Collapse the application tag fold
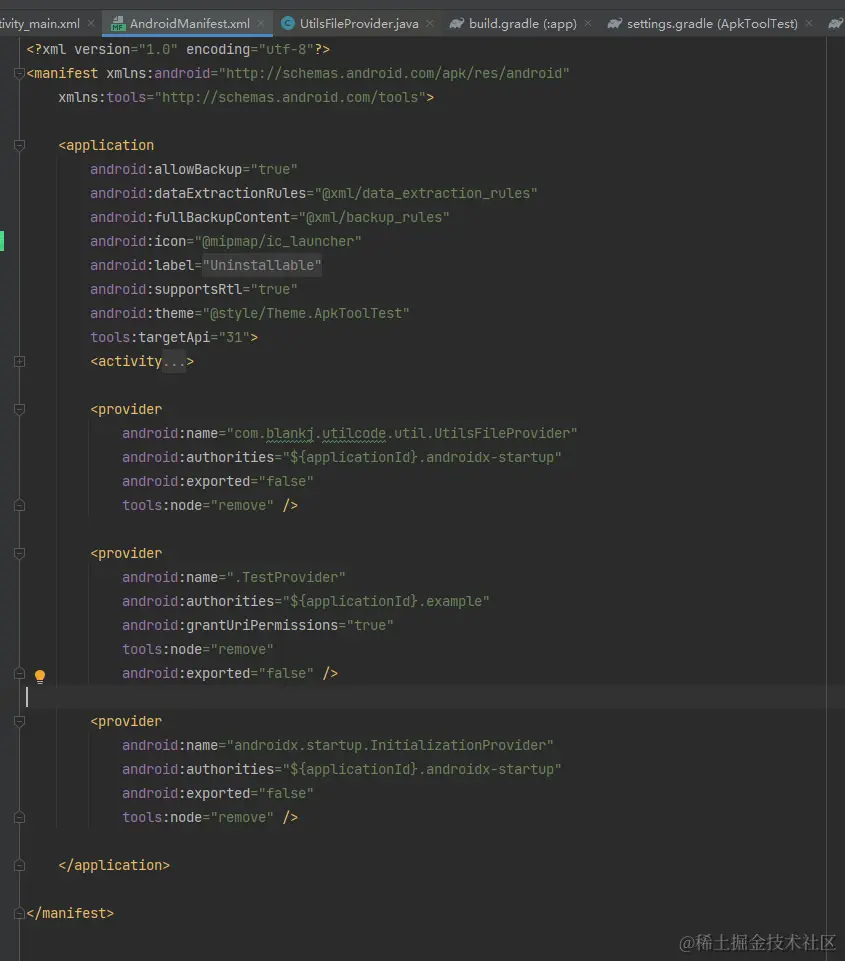 [19, 145]
